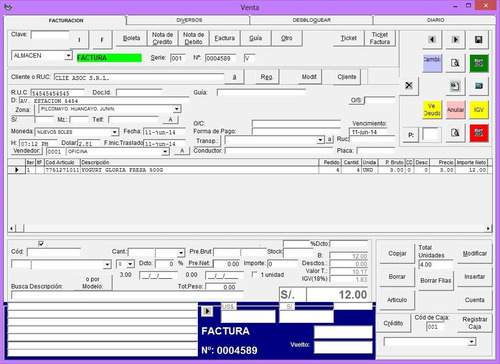This screenshot has width=500, height=364.
Task: Open the article description dropdown below Cód
Action: pyautogui.click(x=107, y=265)
